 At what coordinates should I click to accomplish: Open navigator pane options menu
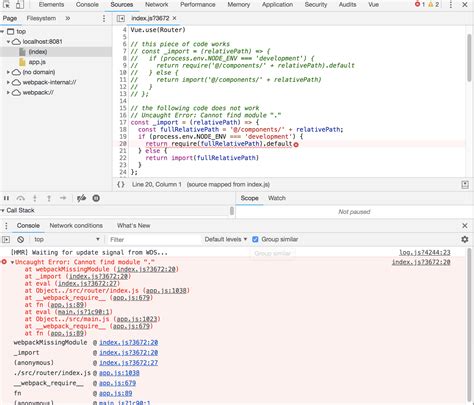coord(104,18)
